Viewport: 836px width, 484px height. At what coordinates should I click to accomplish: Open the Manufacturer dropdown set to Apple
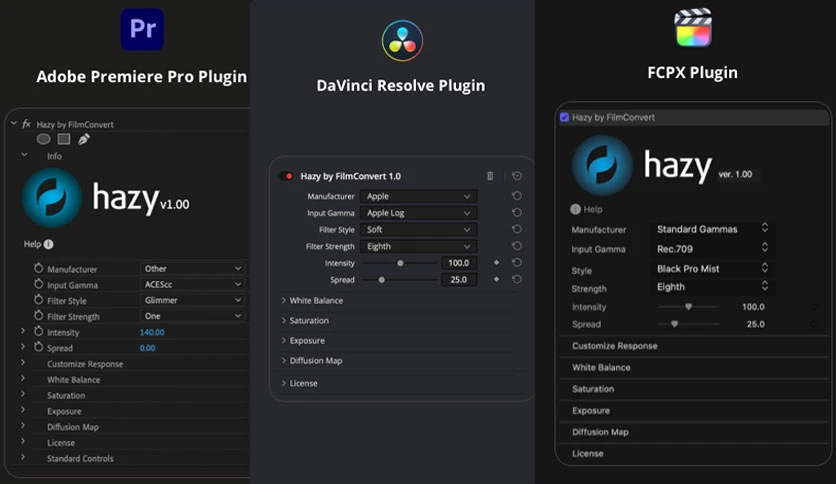pos(418,197)
